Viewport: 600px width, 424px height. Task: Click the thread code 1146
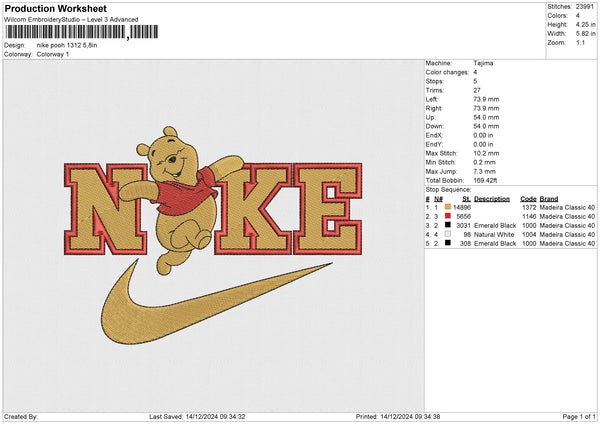pos(529,217)
